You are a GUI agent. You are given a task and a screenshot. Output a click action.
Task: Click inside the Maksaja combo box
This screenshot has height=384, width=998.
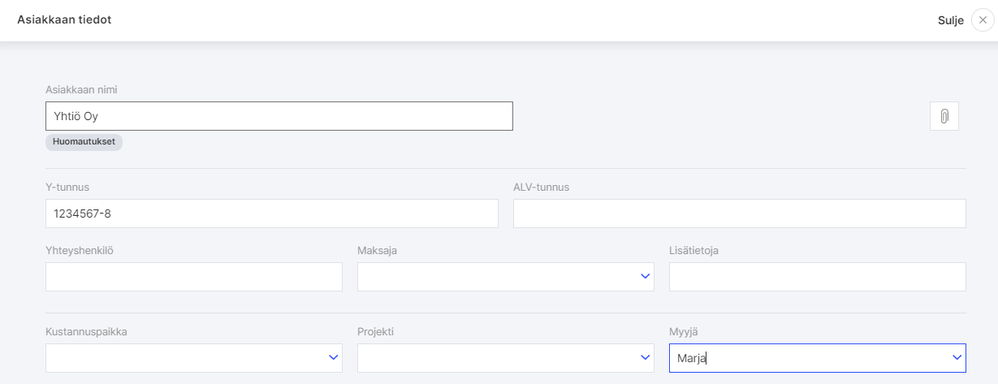(505, 277)
